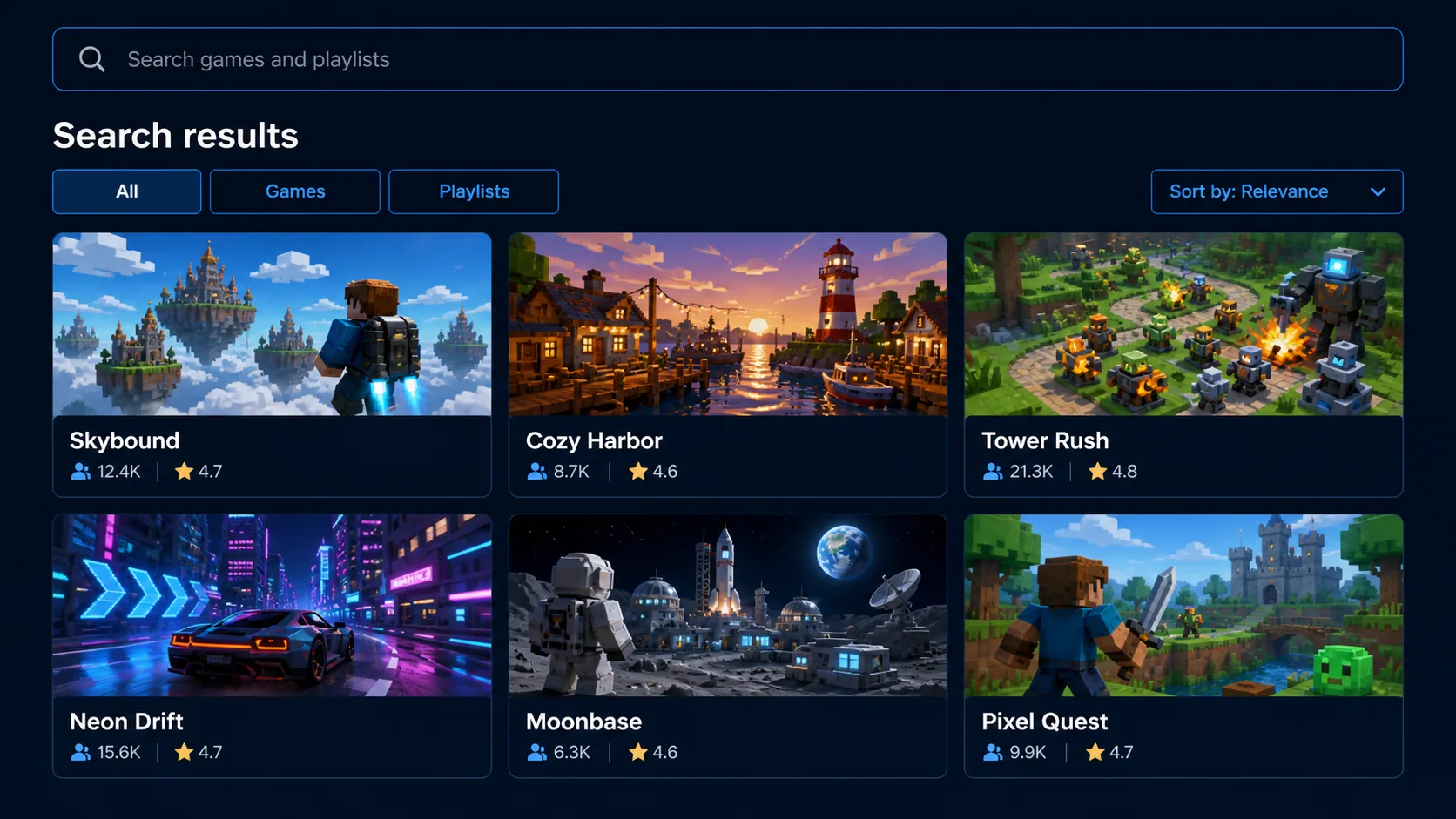The image size is (1456, 819).
Task: Open the Tower Rush game thumbnail
Action: pos(1183,324)
